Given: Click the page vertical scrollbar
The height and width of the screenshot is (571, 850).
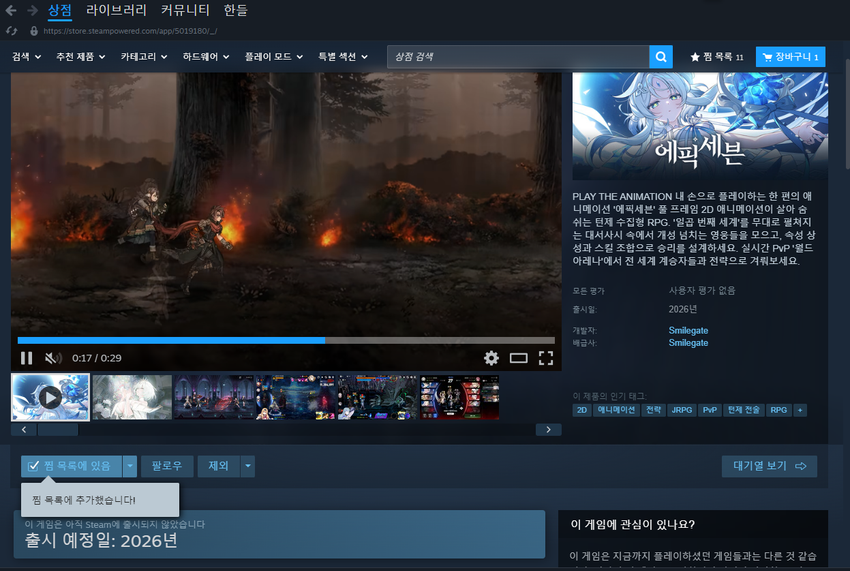Looking at the screenshot, I should [x=846, y=114].
